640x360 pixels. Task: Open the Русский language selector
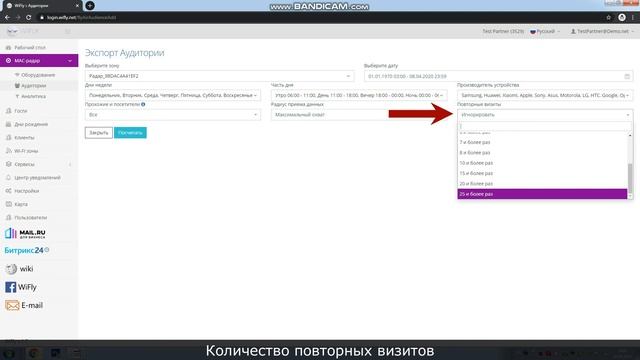tap(545, 31)
